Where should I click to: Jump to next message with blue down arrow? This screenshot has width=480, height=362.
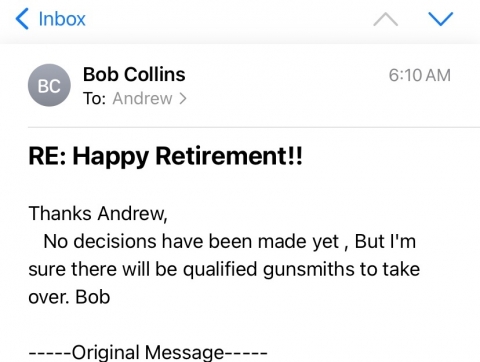pyautogui.click(x=441, y=19)
